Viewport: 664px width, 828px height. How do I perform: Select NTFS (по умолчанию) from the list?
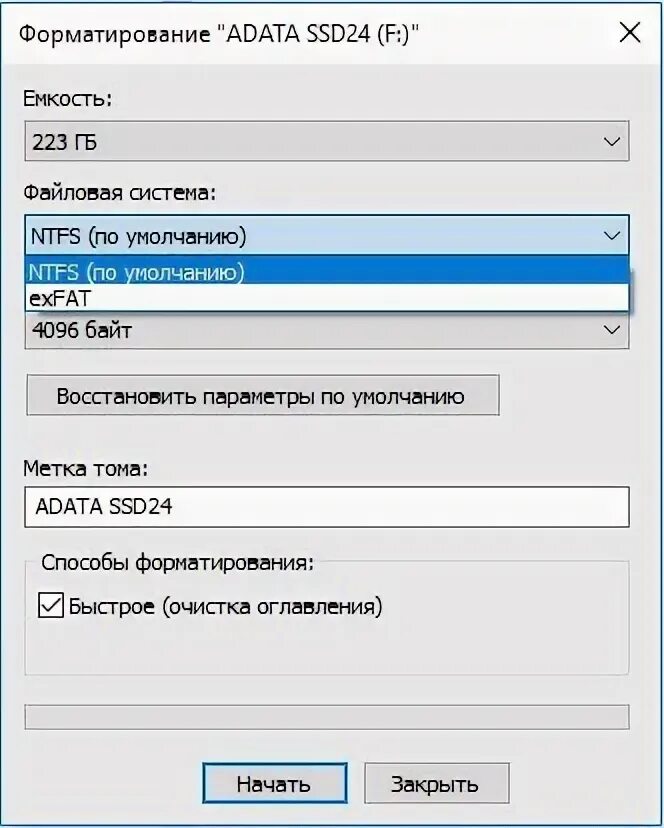pos(327,271)
